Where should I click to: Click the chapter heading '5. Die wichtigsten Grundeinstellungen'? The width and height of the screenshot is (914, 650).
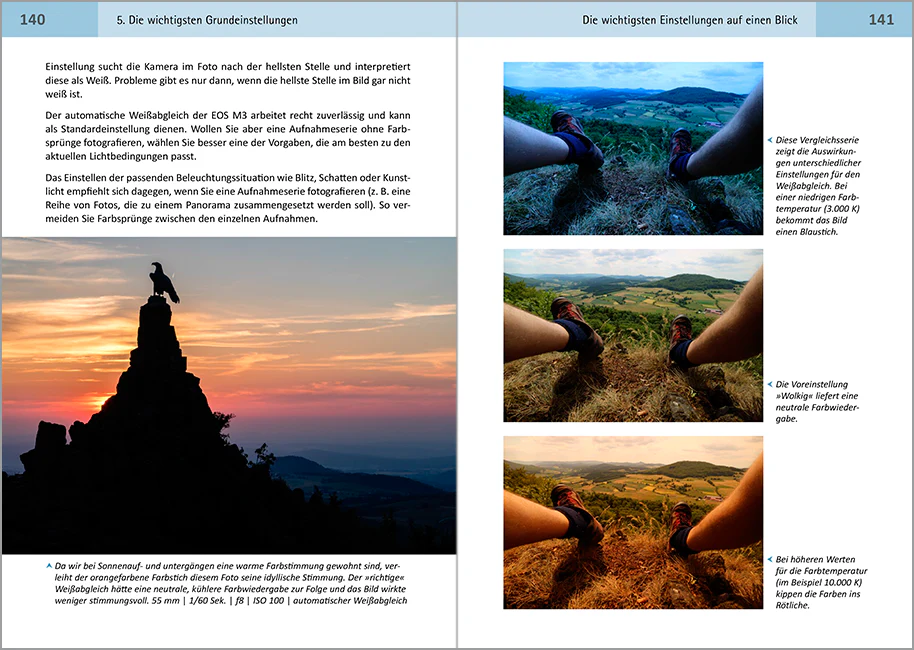(207, 20)
